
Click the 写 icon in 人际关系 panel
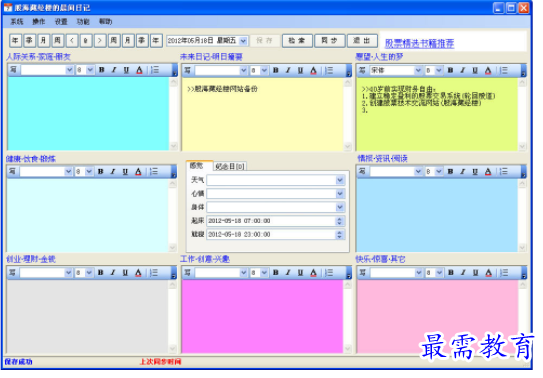tap(13, 70)
